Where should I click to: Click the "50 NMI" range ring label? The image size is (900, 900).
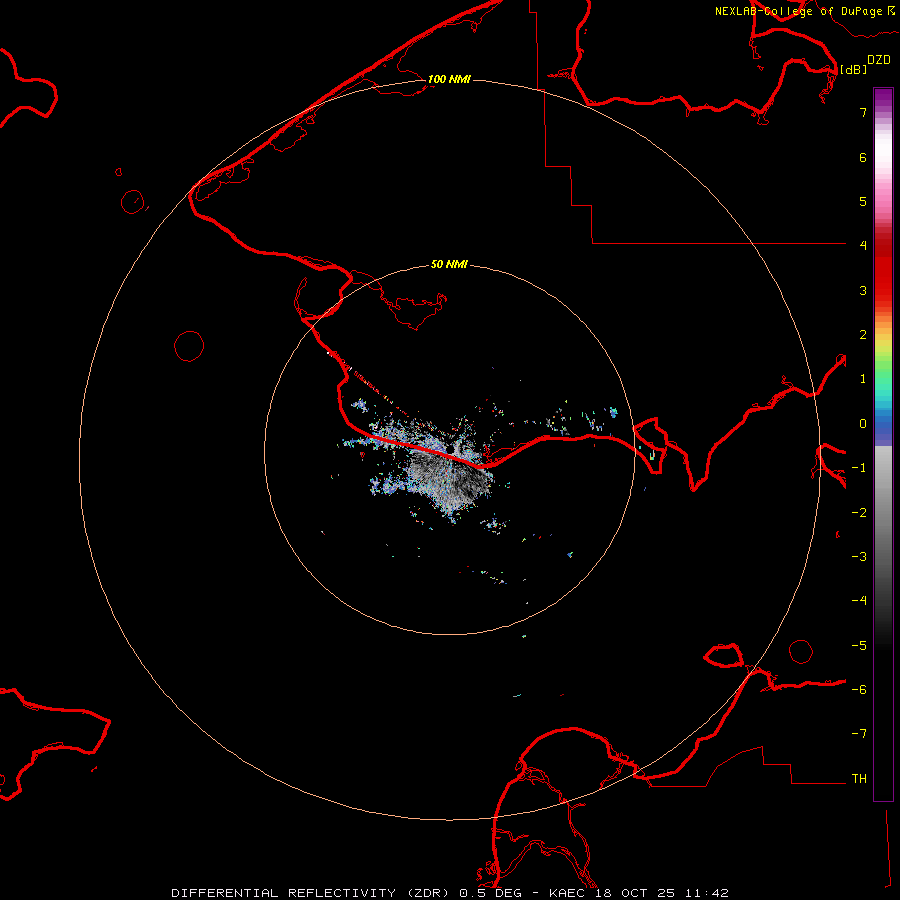pyautogui.click(x=449, y=264)
